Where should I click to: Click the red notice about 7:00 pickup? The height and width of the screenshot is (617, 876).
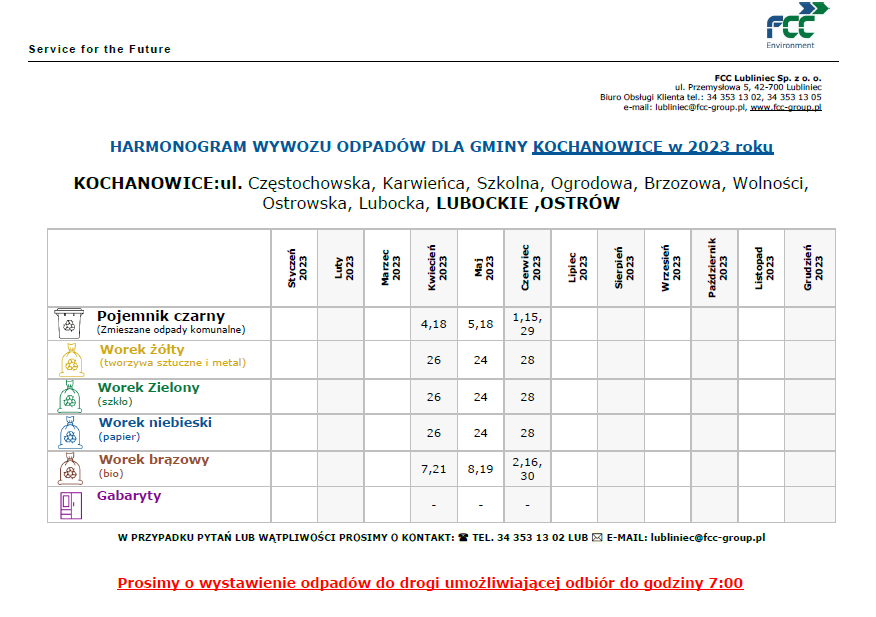click(x=430, y=583)
